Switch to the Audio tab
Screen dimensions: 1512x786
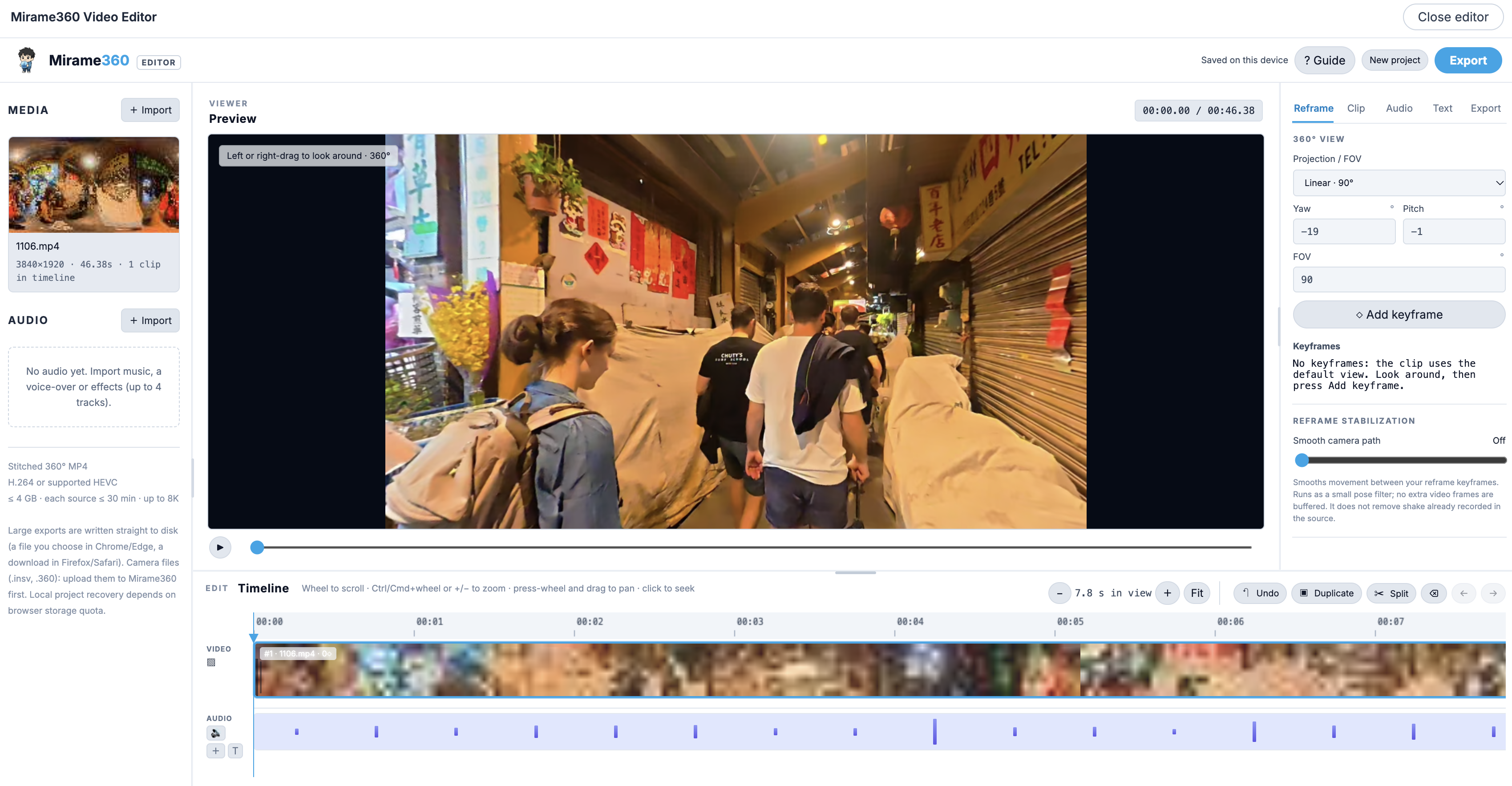tap(1399, 108)
